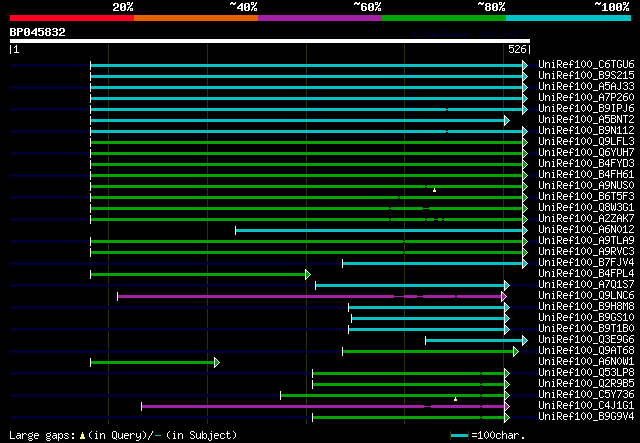Select hit name UniRef100_Q53LP8

[586, 373]
